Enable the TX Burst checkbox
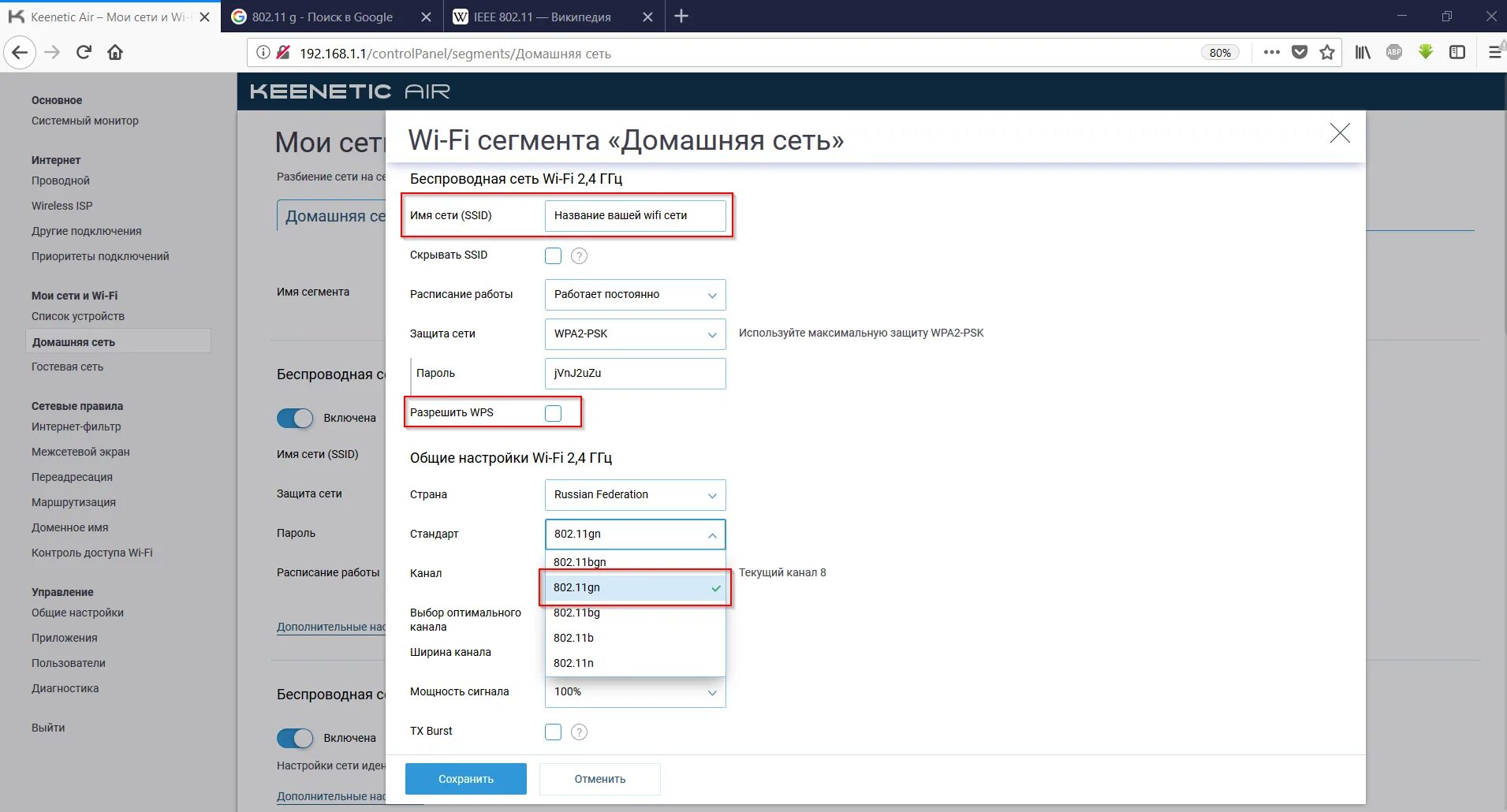This screenshot has width=1507, height=812. (553, 732)
